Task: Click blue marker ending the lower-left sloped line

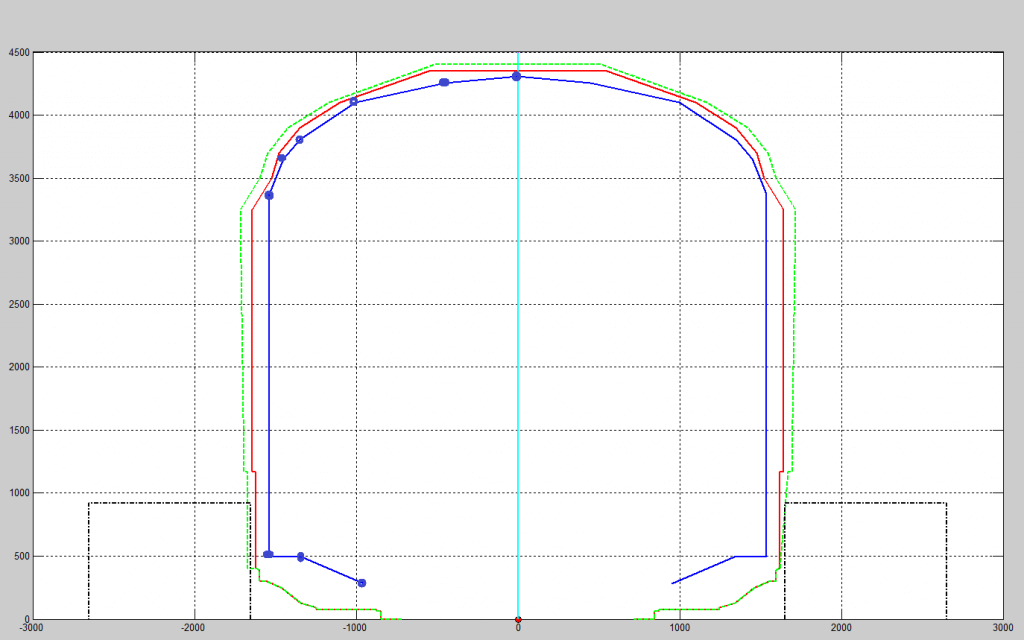Action: click(x=361, y=582)
